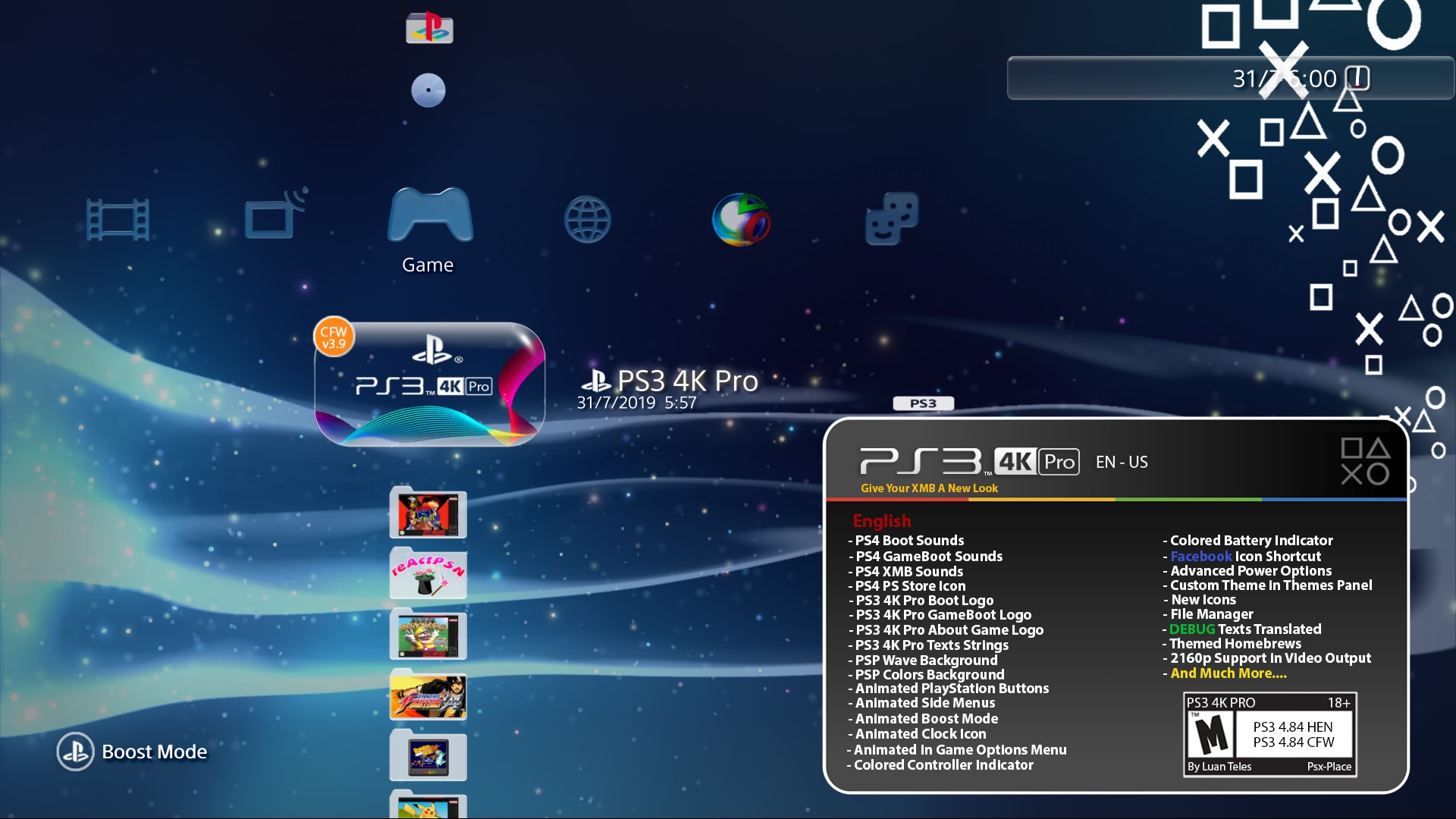This screenshot has height=819, width=1456.
Task: Open the PlayStation Network sphere icon
Action: tap(741, 220)
